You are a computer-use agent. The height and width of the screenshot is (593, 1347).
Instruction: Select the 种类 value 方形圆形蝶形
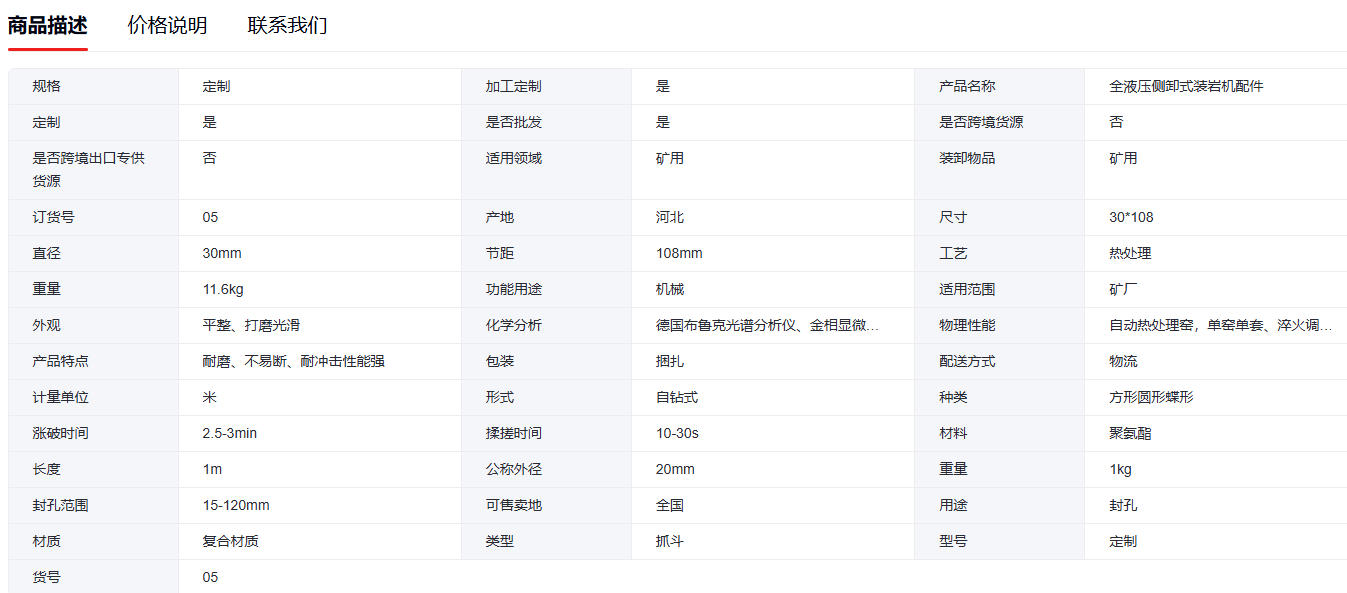1151,398
